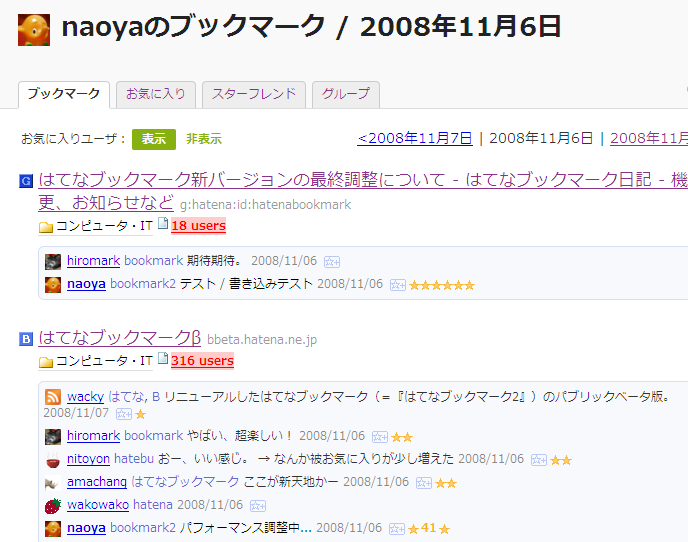Open naoya's profile in the テスト comment
688x542 pixels.
click(86, 284)
